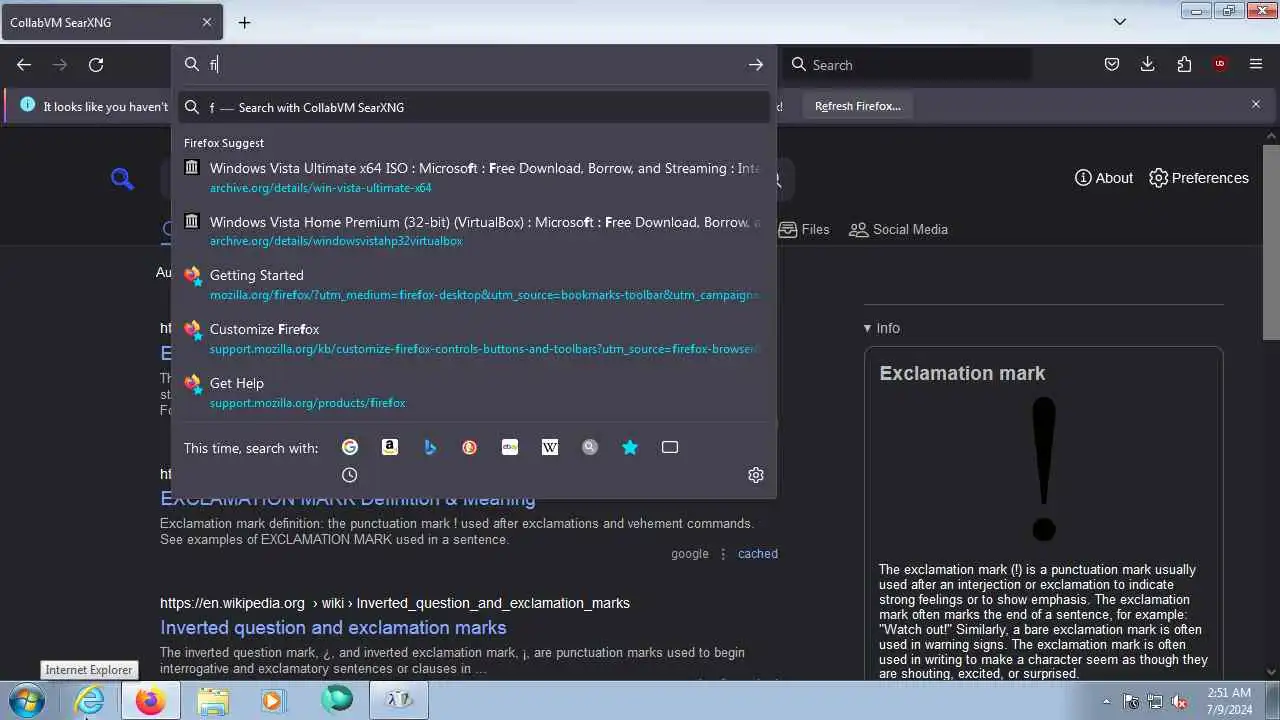Search this time with Bing
1280x720 pixels.
coord(430,447)
